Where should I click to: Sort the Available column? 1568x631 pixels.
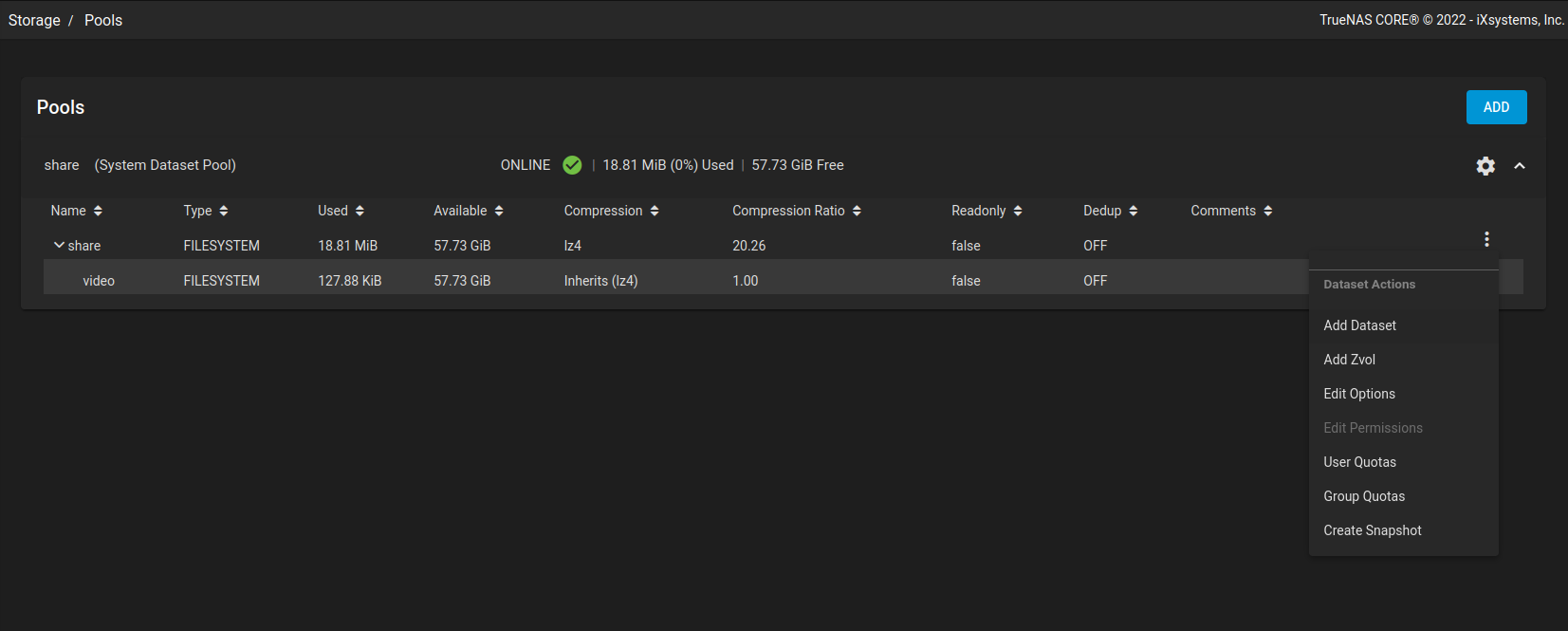499,211
